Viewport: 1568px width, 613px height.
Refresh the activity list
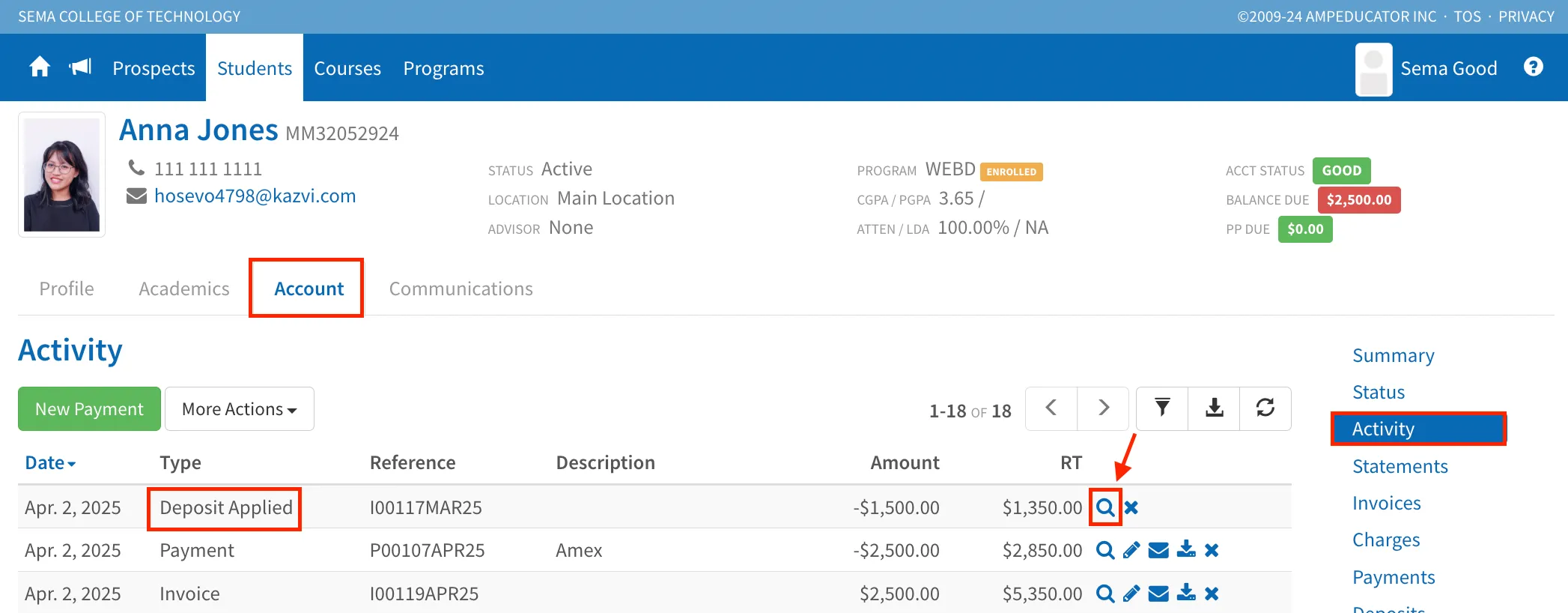coord(1265,408)
